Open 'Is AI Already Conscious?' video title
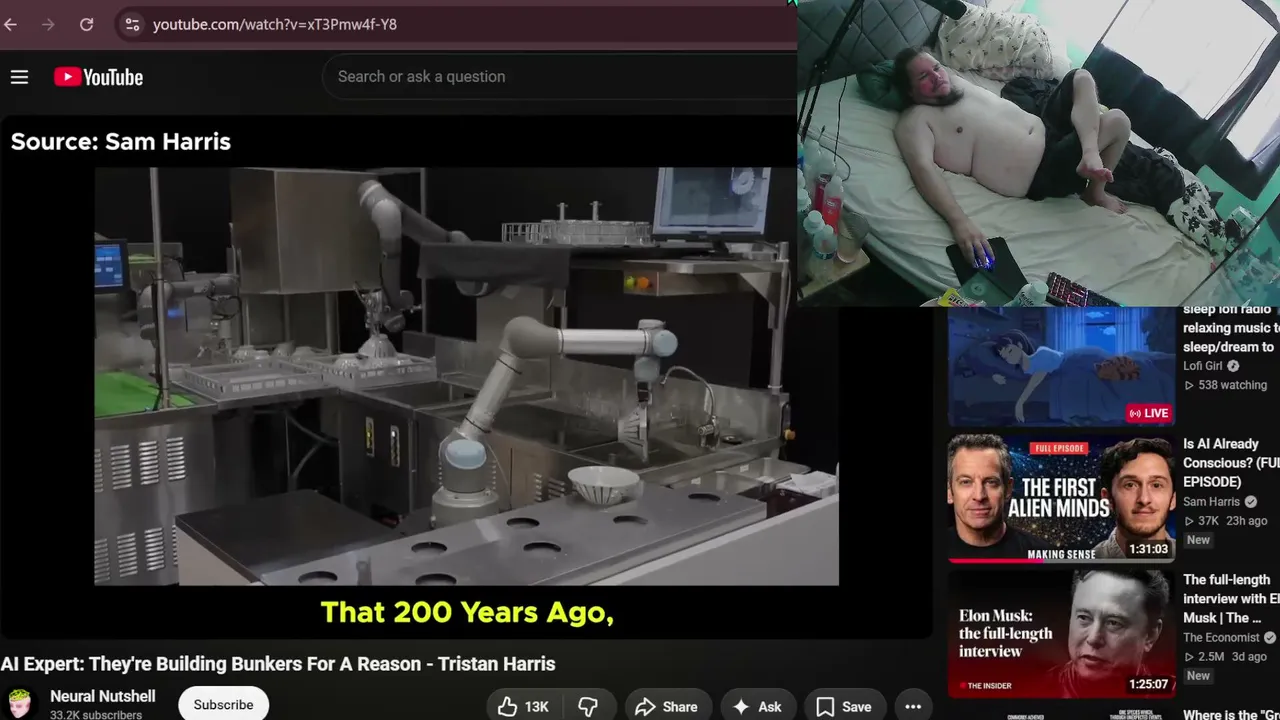This screenshot has height=720, width=1280. tap(1231, 462)
